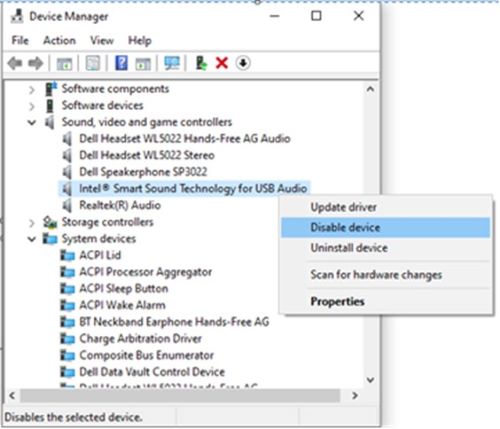Viewport: 500px width, 429px height.
Task: Click speaker icon beside Dell Speakerphone SP3022
Action: tap(67, 172)
